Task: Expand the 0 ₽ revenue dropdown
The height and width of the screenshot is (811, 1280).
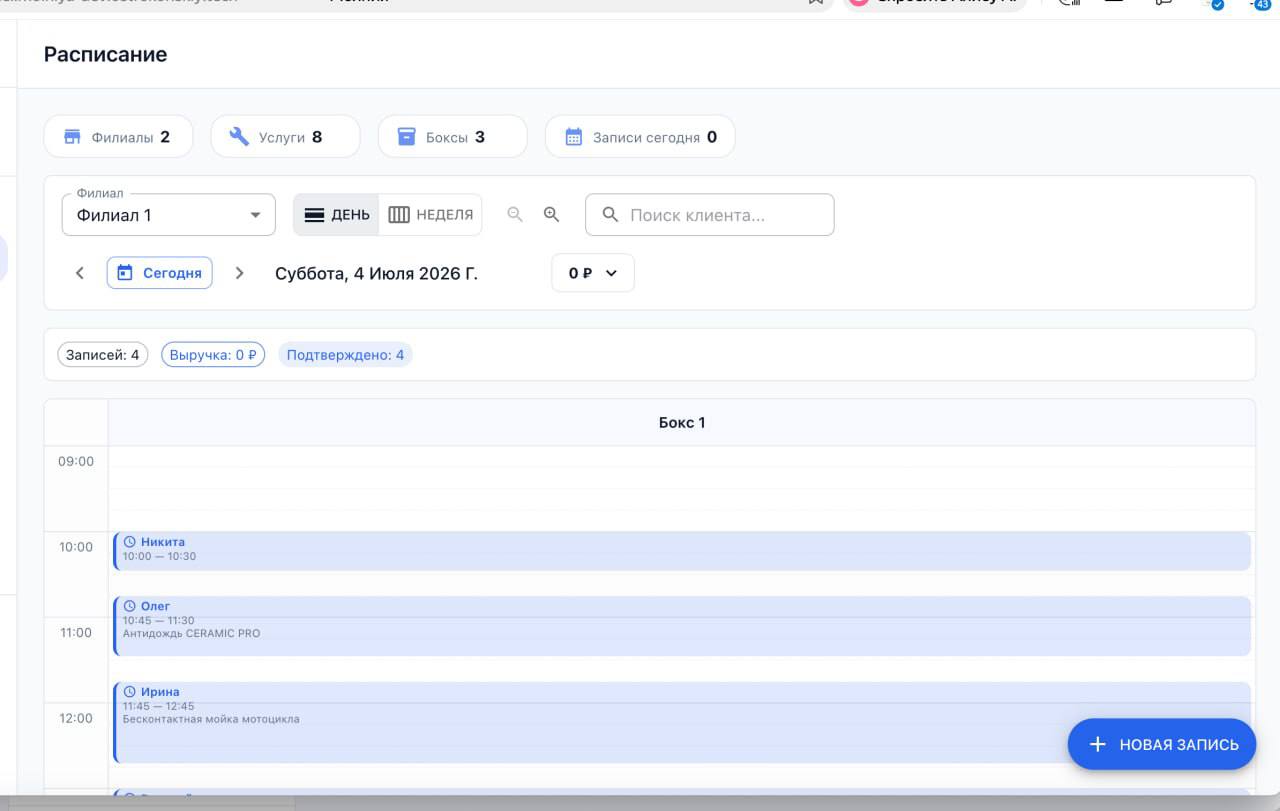Action: (593, 273)
